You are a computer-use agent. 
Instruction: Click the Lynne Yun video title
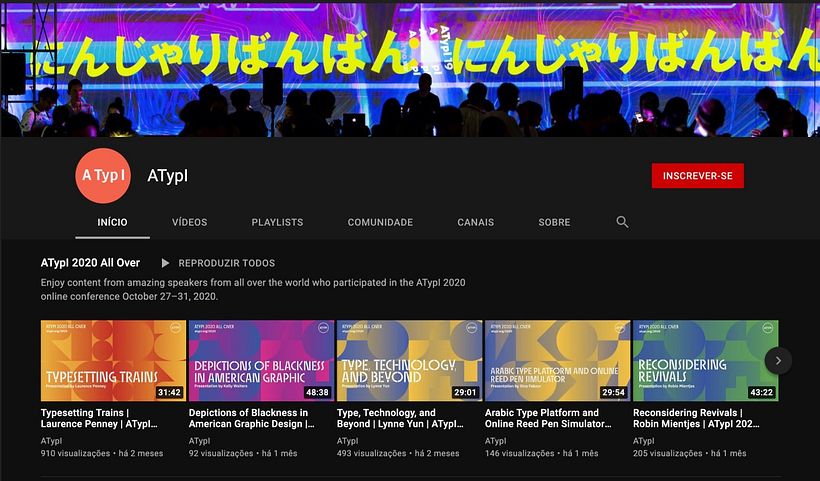pos(400,418)
